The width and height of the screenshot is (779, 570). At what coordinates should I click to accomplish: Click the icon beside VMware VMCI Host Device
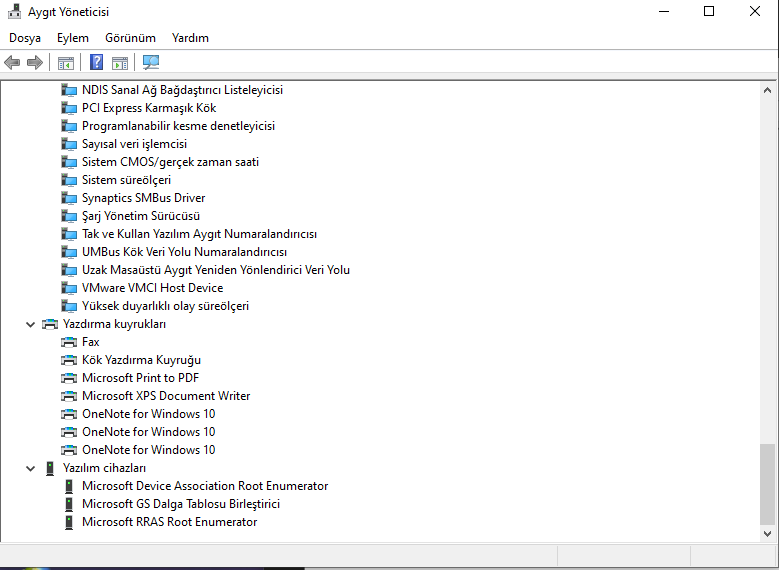(69, 288)
